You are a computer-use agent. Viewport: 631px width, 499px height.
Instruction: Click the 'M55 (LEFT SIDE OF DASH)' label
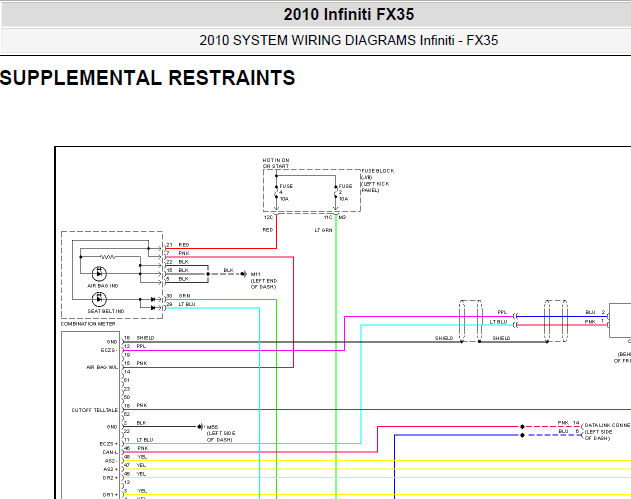tap(221, 433)
